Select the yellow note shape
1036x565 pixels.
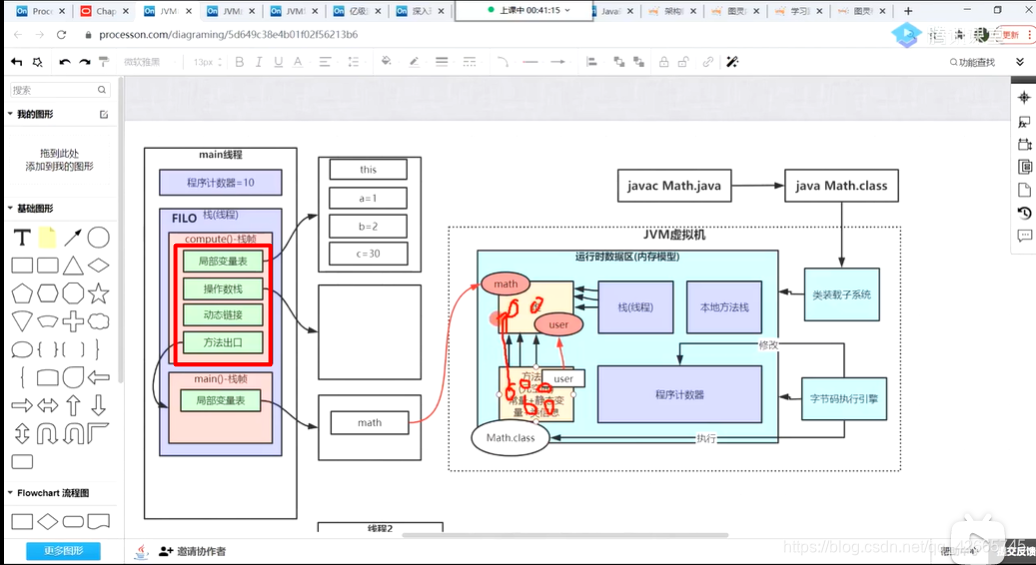point(48,237)
